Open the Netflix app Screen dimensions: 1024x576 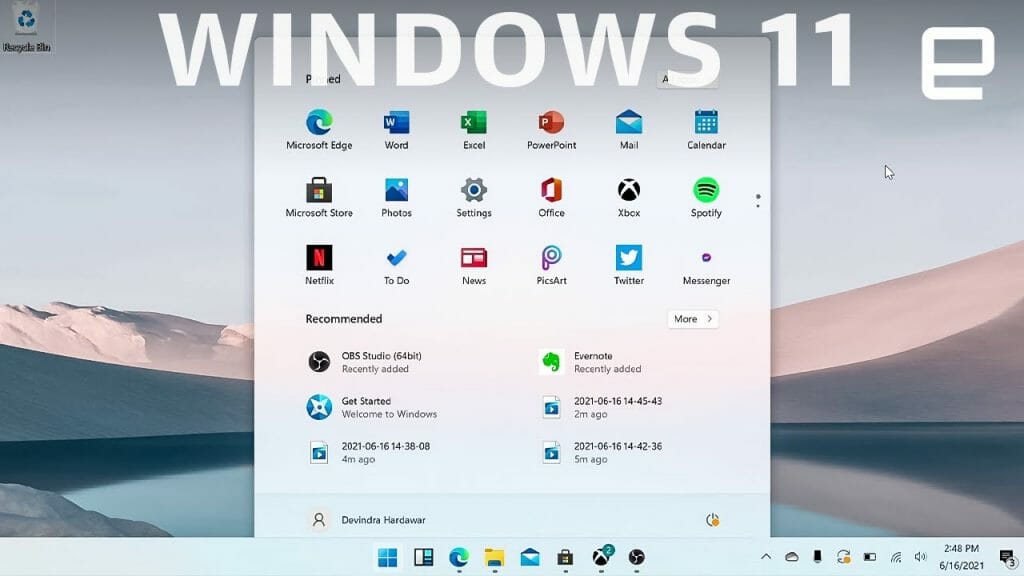[319, 265]
